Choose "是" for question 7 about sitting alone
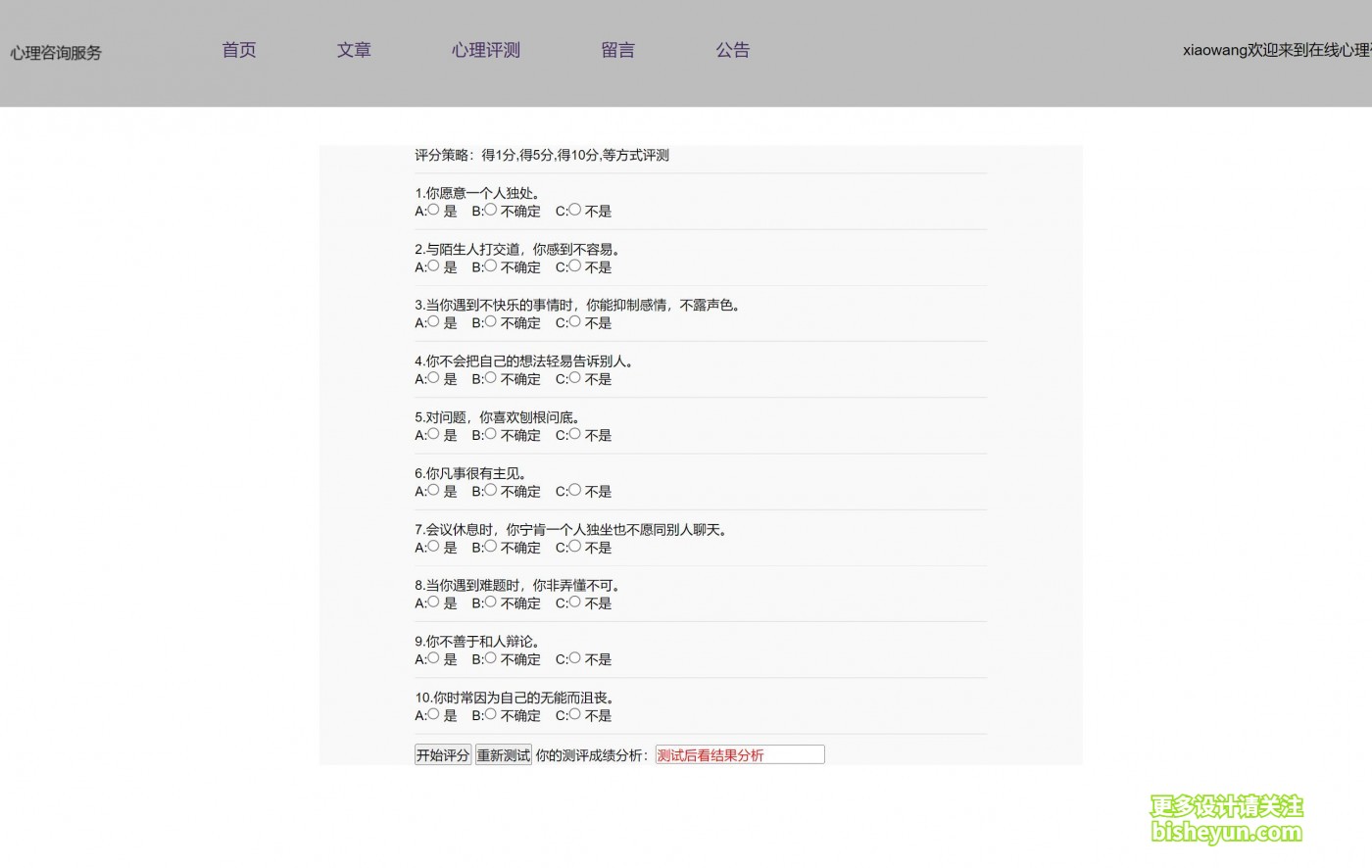Viewport: 1372px width, 868px height. click(432, 547)
